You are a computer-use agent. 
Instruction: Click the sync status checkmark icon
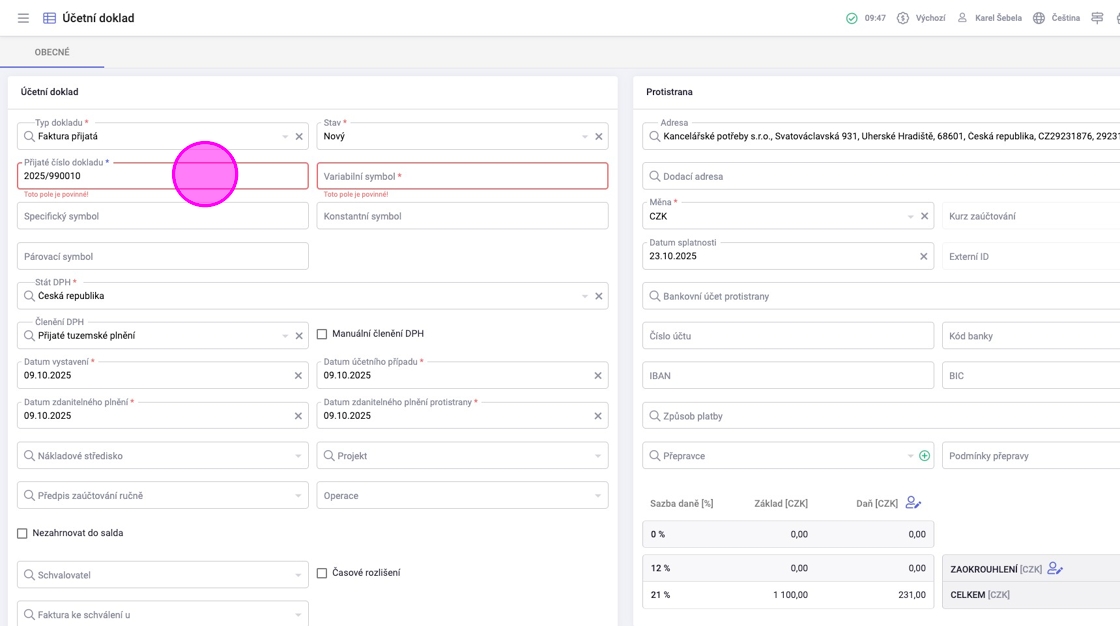(852, 18)
